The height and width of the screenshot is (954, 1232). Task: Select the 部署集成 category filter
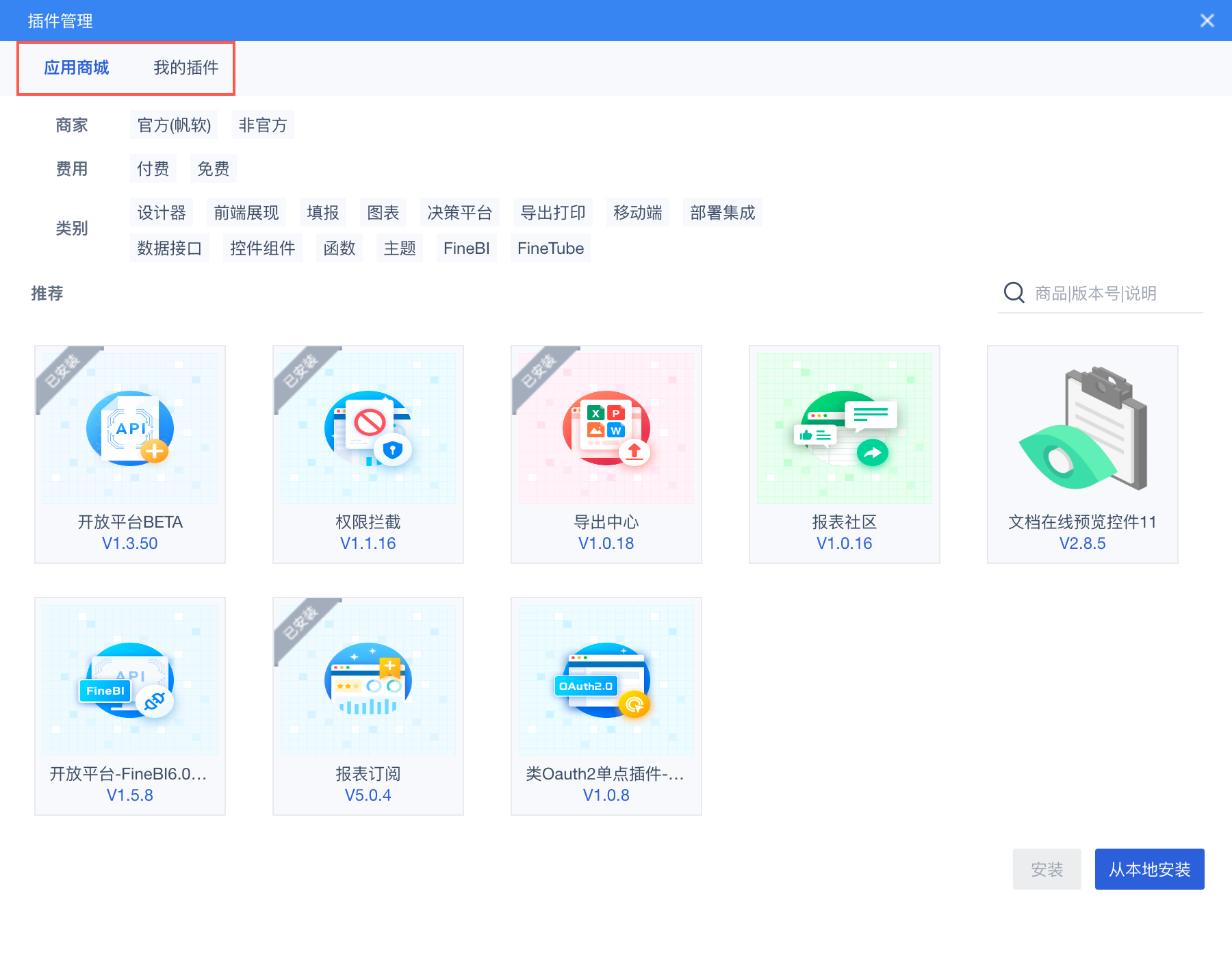click(723, 212)
